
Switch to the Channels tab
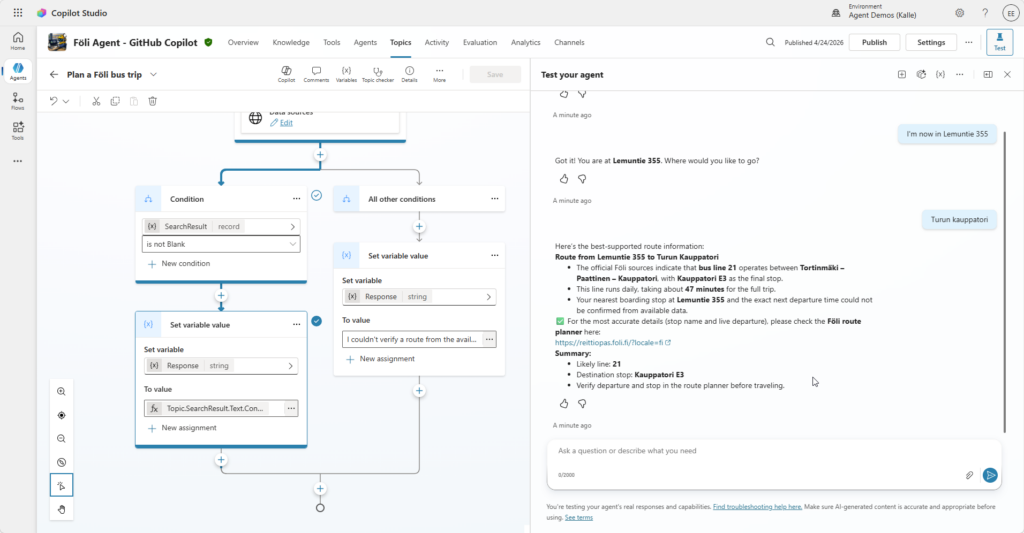tap(569, 42)
